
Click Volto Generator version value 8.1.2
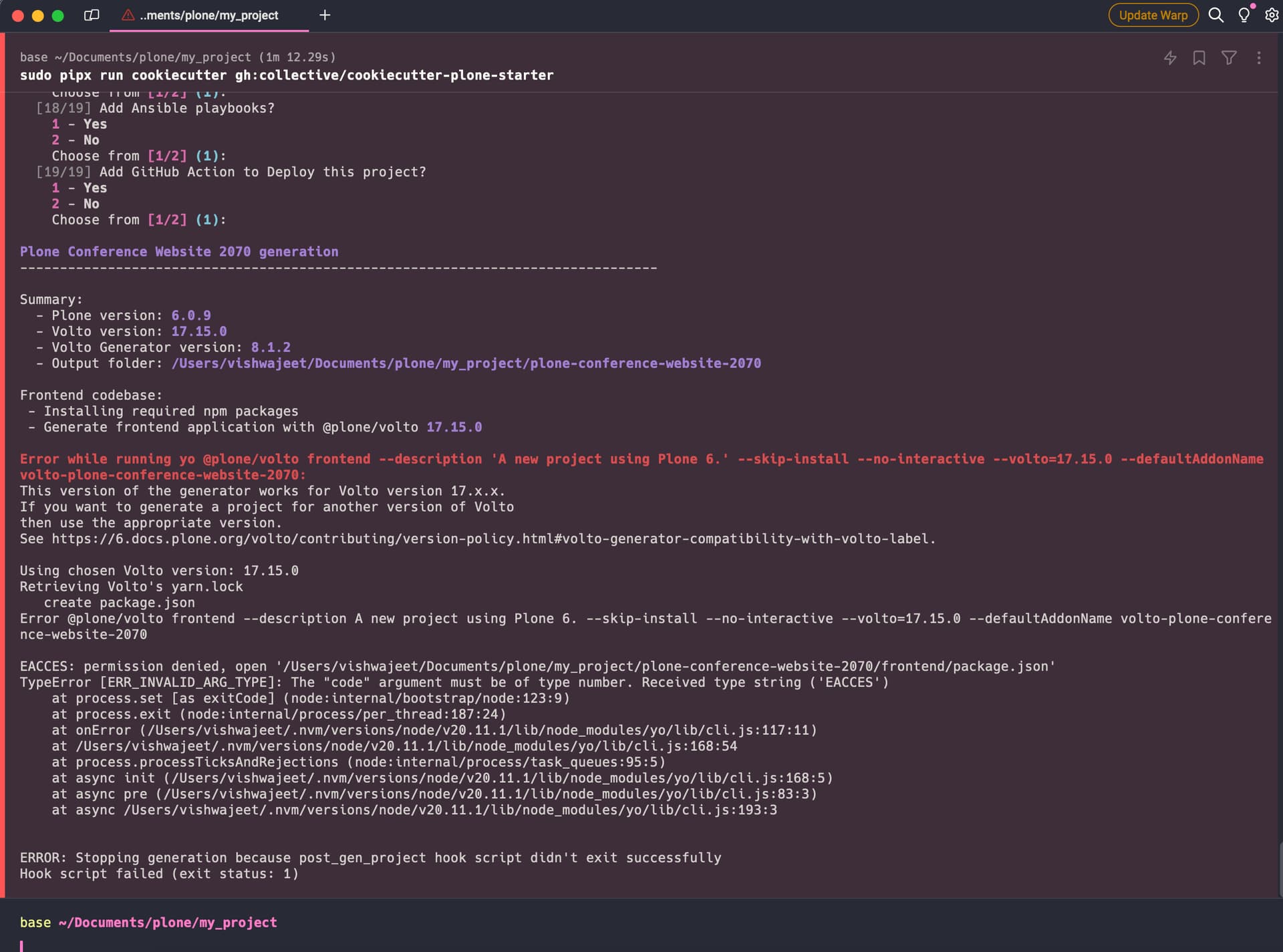271,347
